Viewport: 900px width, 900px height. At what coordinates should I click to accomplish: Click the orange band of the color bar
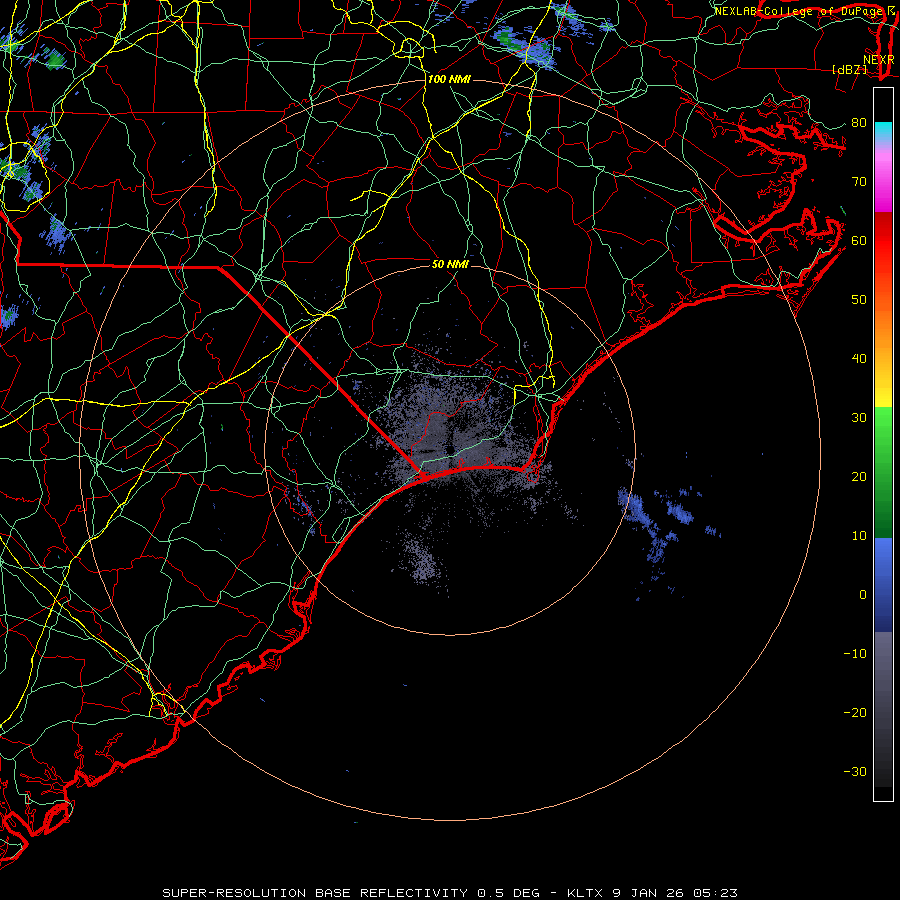(x=883, y=330)
